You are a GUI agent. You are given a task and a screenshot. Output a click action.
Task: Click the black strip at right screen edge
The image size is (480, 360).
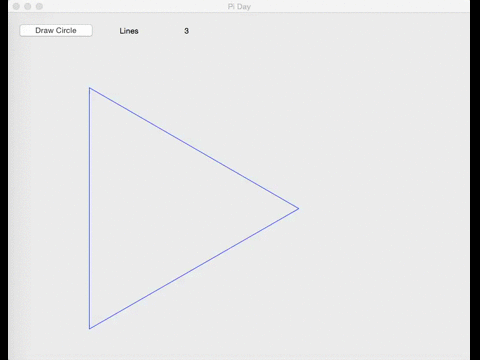click(475, 180)
